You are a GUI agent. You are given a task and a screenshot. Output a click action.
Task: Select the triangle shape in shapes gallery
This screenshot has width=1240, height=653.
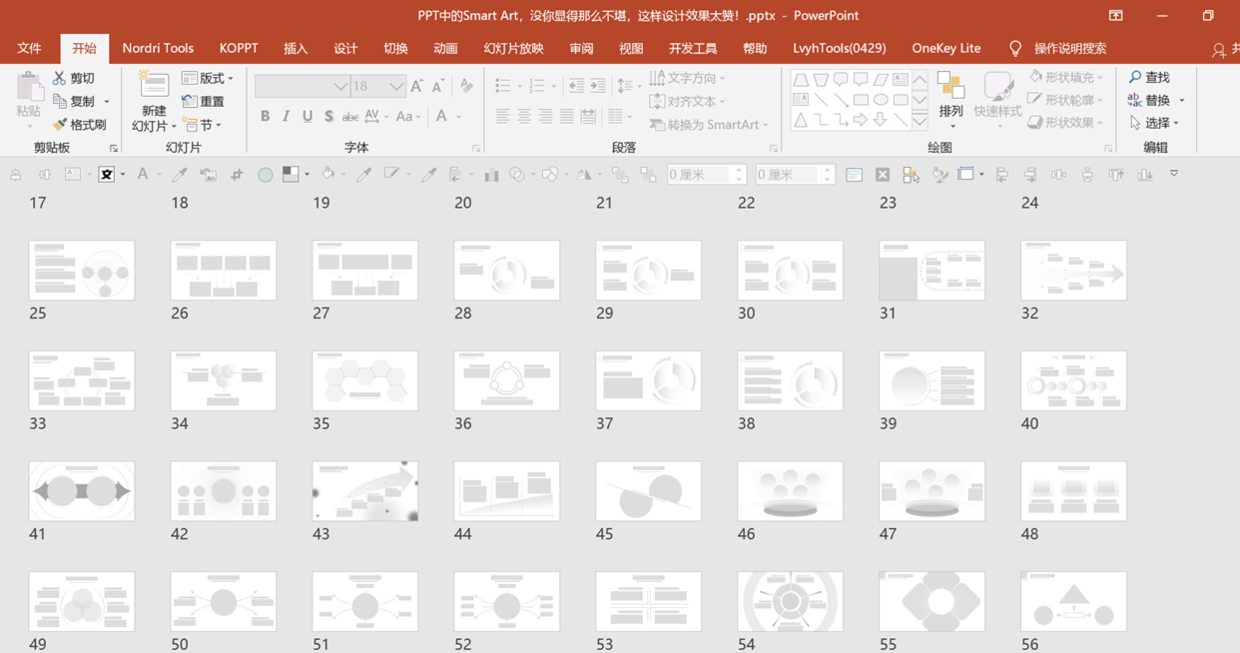pos(801,120)
